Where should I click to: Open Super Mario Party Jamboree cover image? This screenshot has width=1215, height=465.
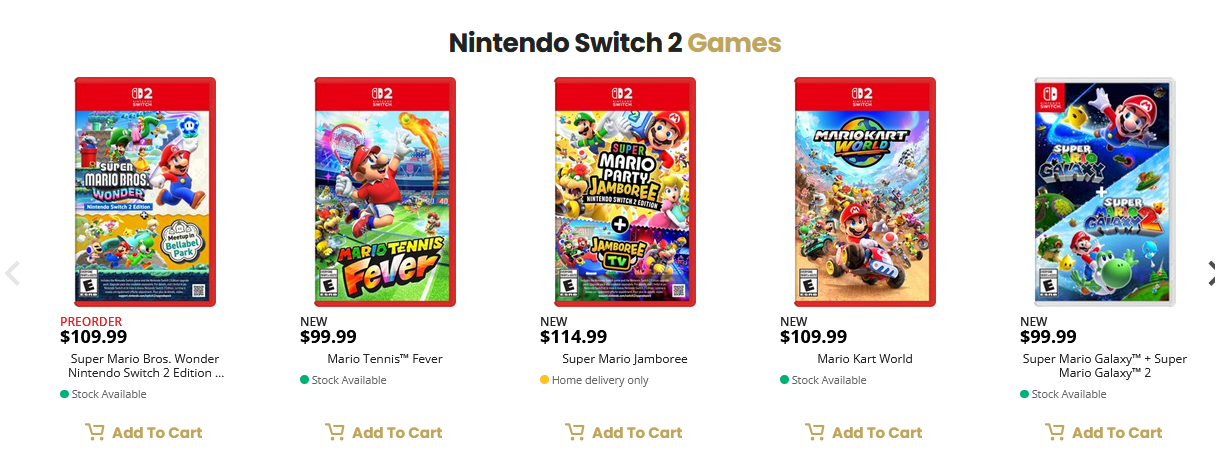(x=625, y=192)
